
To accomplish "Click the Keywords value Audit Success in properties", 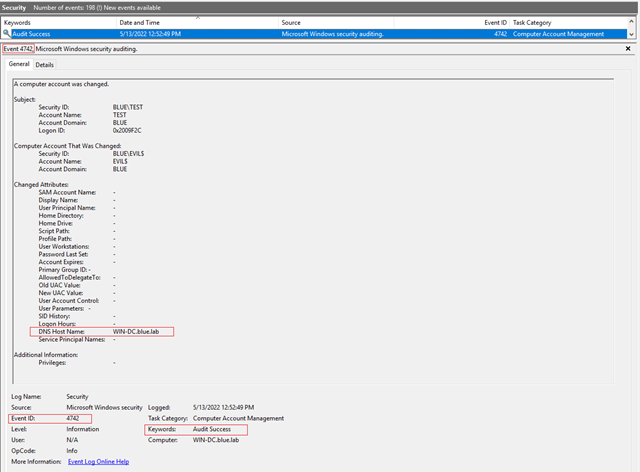I will (212, 429).
